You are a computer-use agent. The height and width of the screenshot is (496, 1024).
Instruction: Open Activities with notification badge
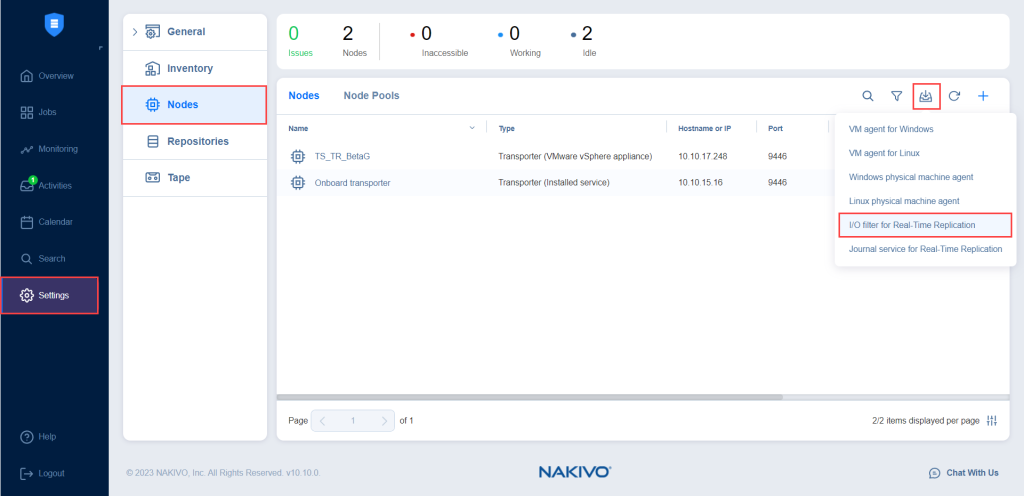tap(46, 185)
